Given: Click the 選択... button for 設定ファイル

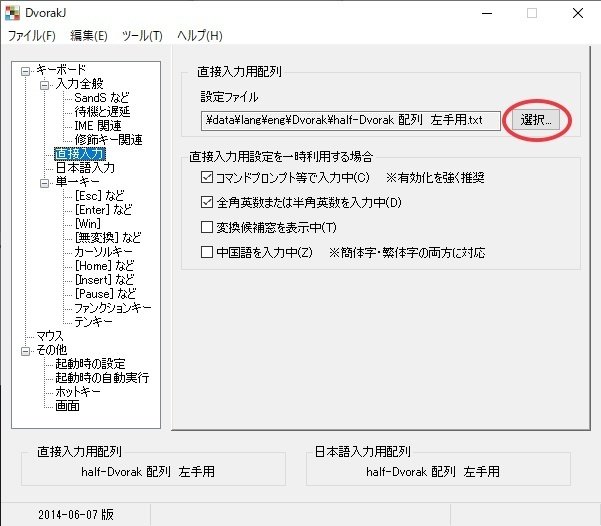Looking at the screenshot, I should pos(535,120).
